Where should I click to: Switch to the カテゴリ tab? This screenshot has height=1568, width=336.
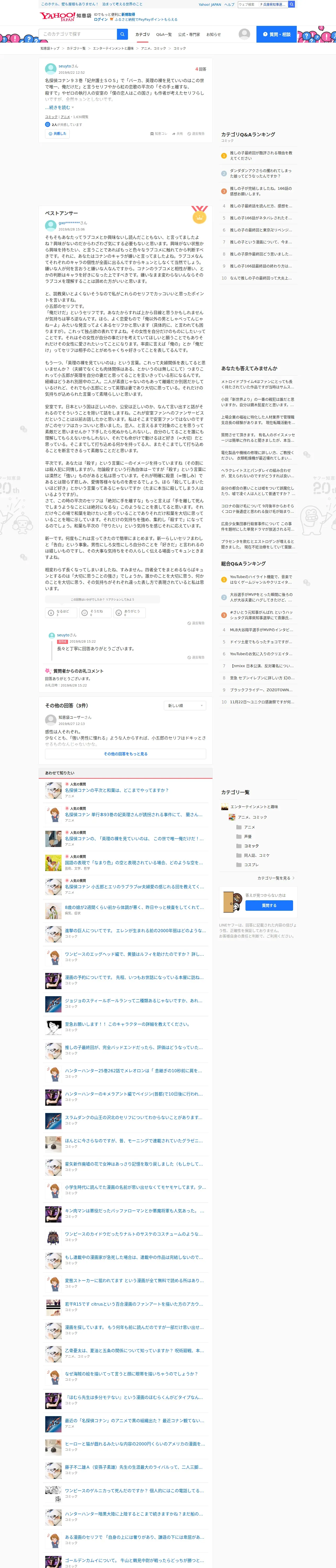(142, 35)
